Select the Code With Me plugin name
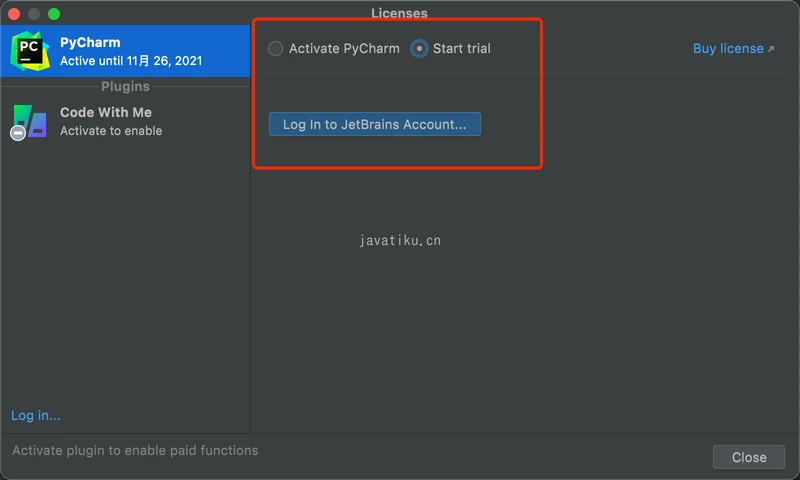Screen dimensions: 800x480 coord(106,113)
